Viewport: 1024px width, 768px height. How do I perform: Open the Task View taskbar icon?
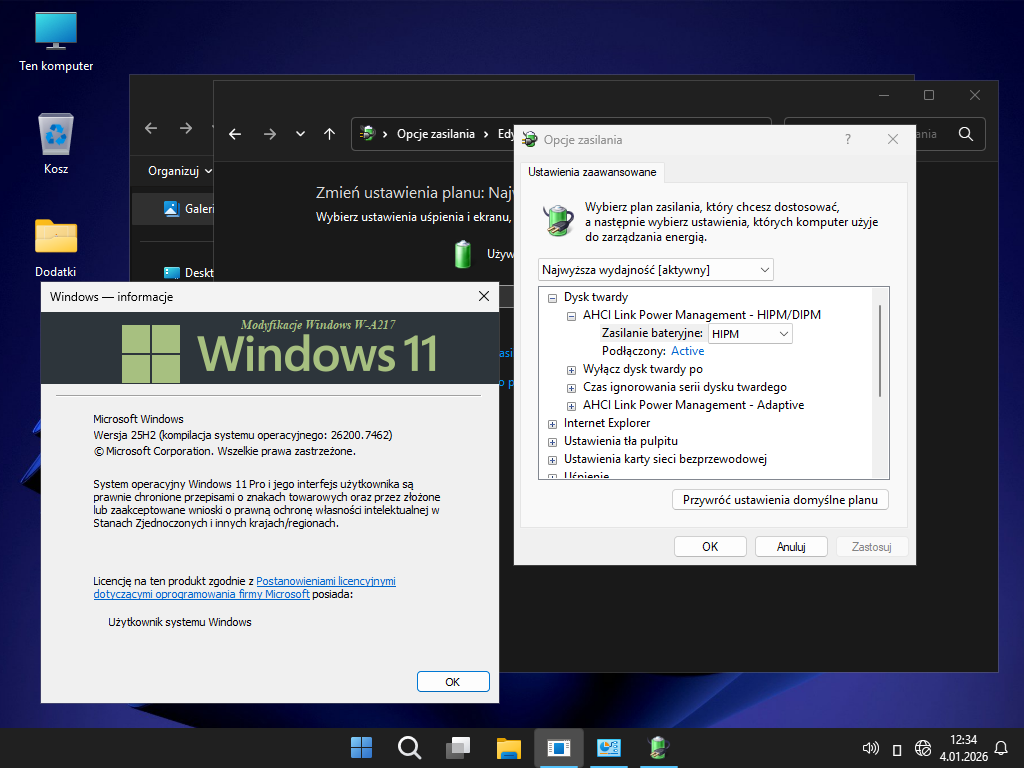(x=458, y=748)
